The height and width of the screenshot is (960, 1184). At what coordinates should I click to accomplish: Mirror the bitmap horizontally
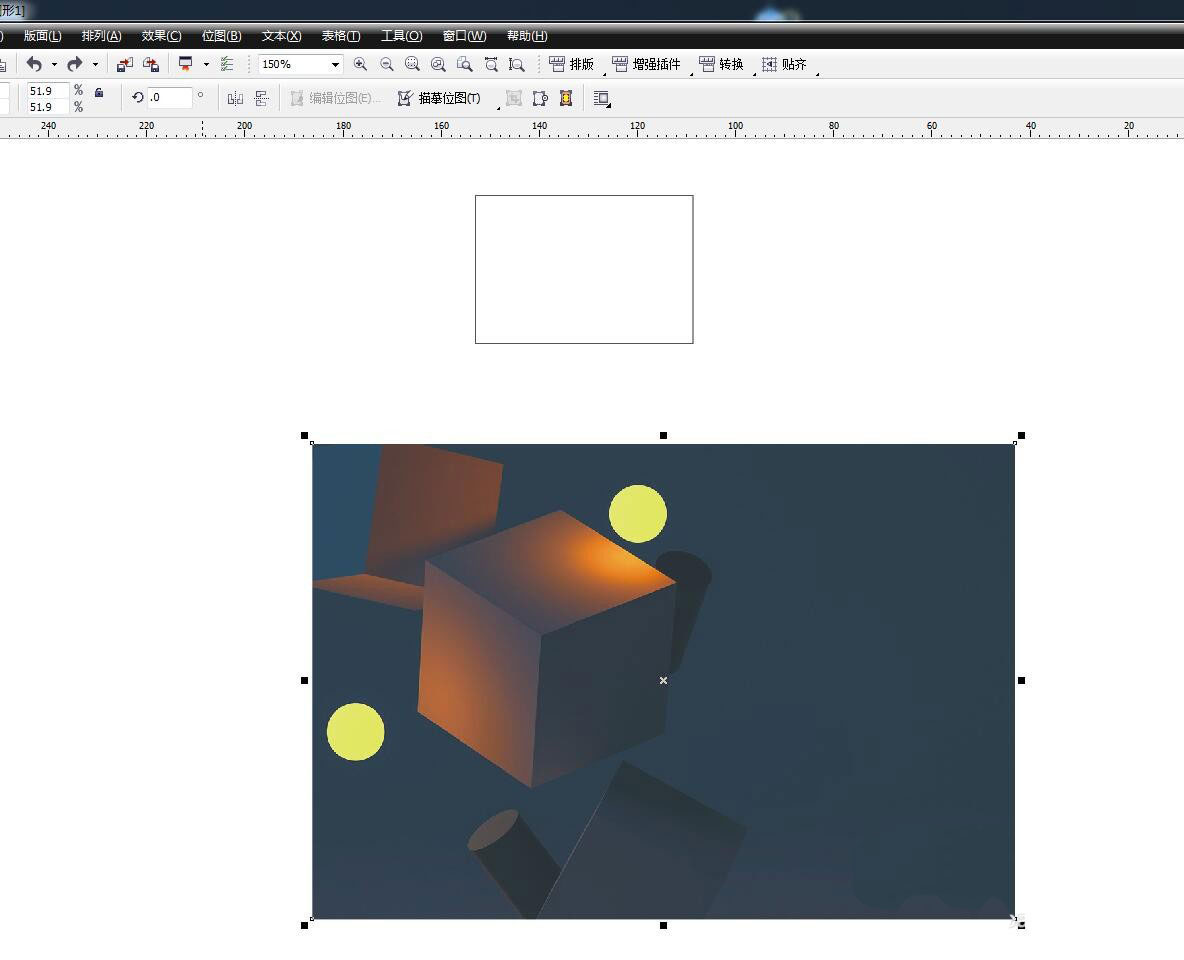point(235,98)
